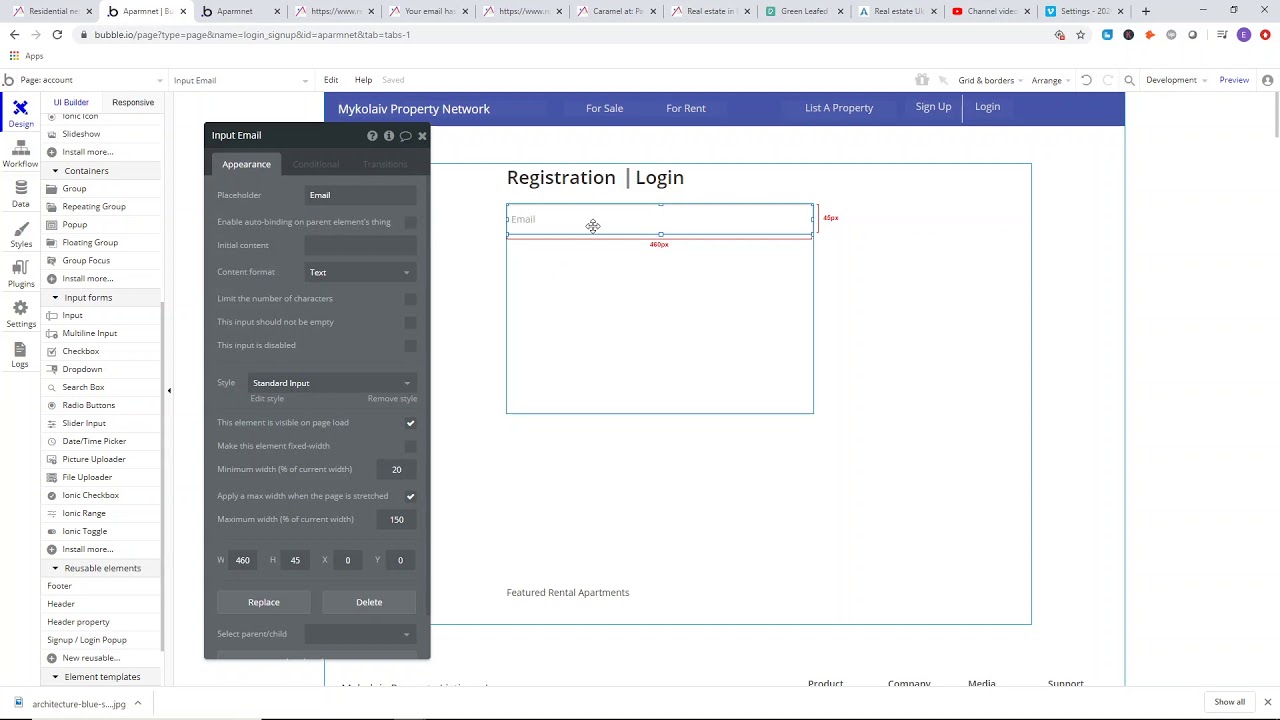1280x720 pixels.
Task: Open the comment bubble icon in Input Email panel
Action: click(405, 135)
